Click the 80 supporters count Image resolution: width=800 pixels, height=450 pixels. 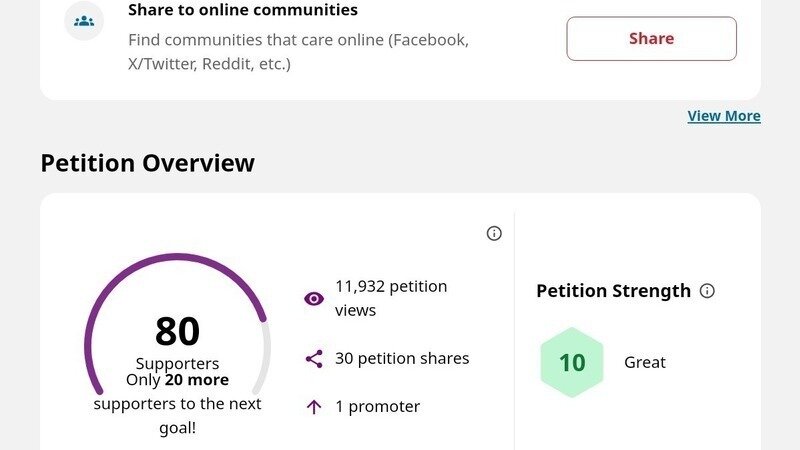point(177,331)
